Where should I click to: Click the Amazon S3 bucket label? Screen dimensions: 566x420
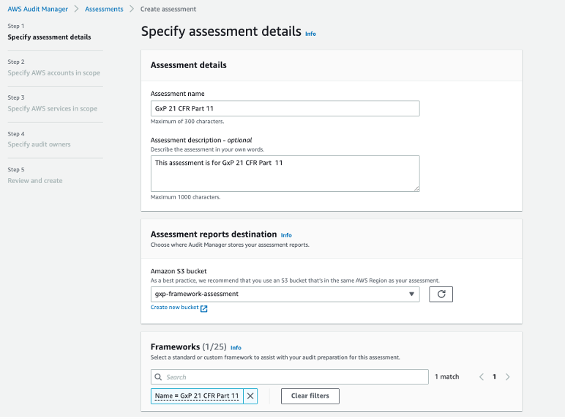pyautogui.click(x=179, y=271)
